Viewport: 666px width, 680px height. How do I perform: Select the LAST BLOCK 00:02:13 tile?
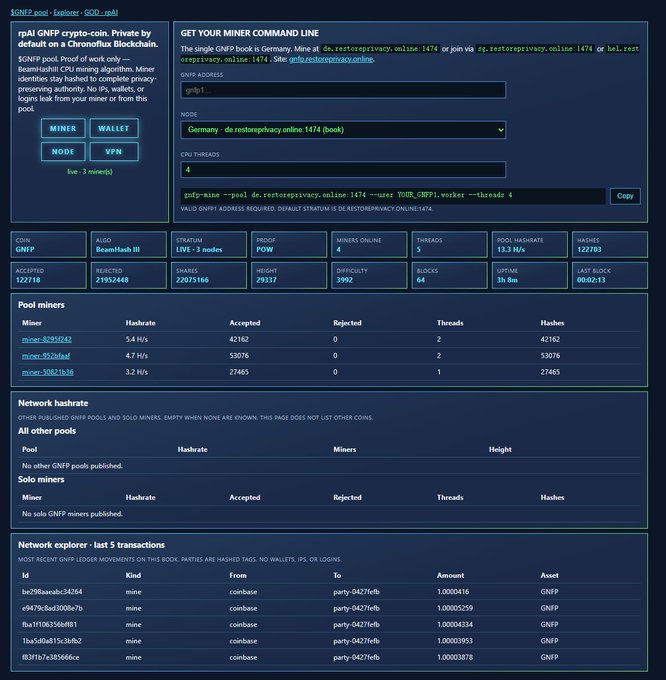(x=610, y=275)
